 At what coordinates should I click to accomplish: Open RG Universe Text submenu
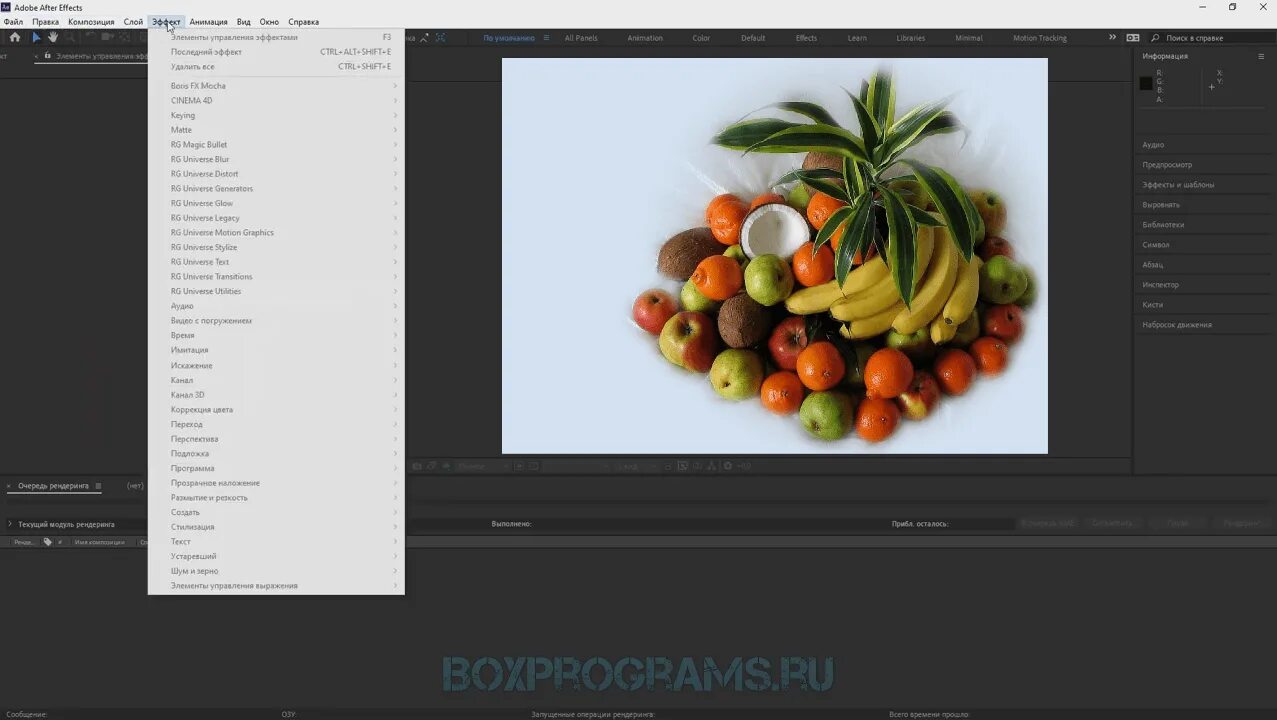pos(276,262)
